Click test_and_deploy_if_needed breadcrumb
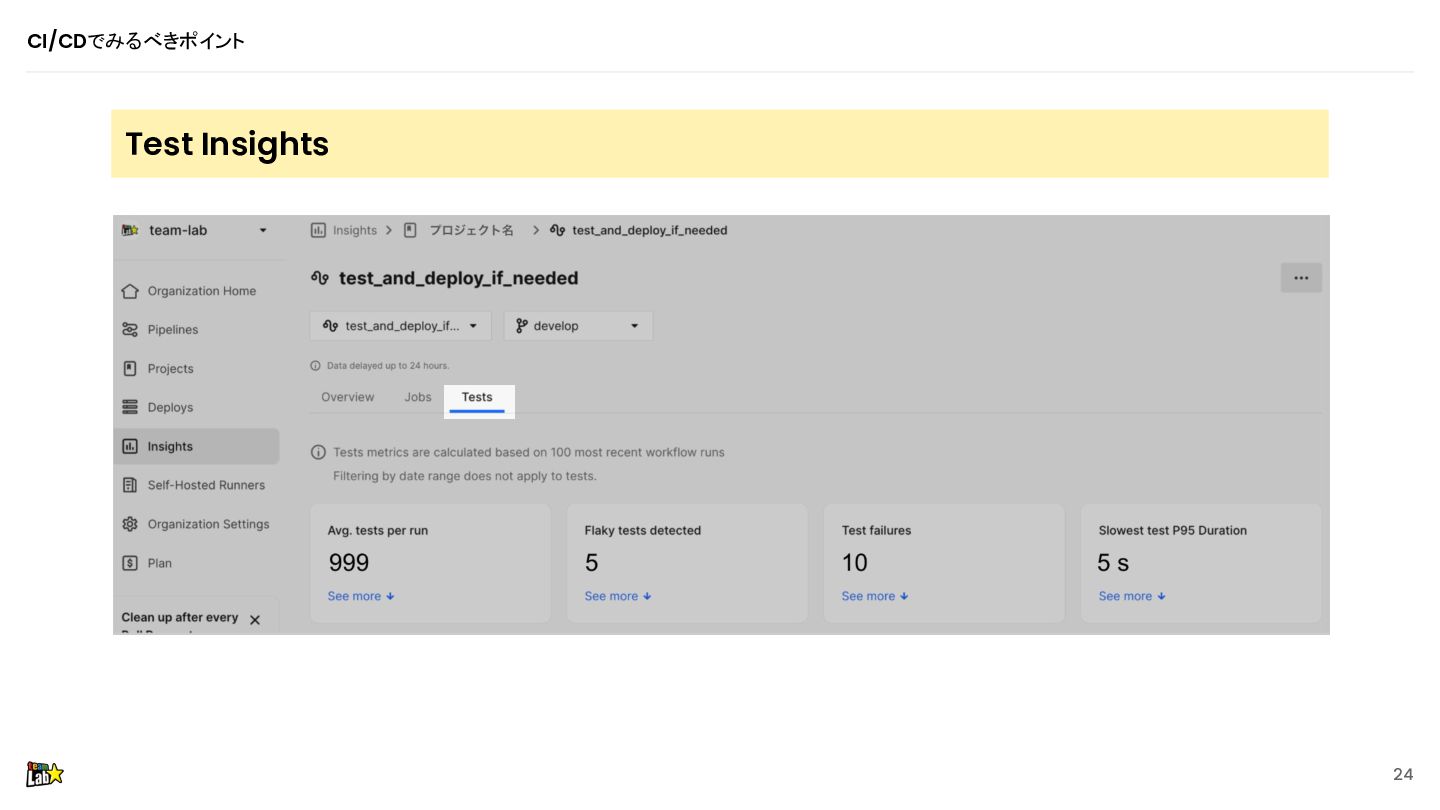 tap(650, 230)
